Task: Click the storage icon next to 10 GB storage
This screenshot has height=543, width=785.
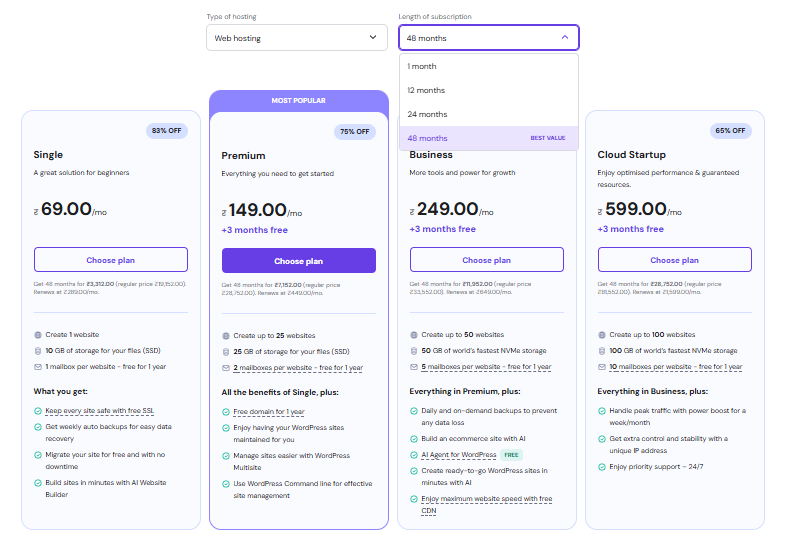Action: (38, 351)
